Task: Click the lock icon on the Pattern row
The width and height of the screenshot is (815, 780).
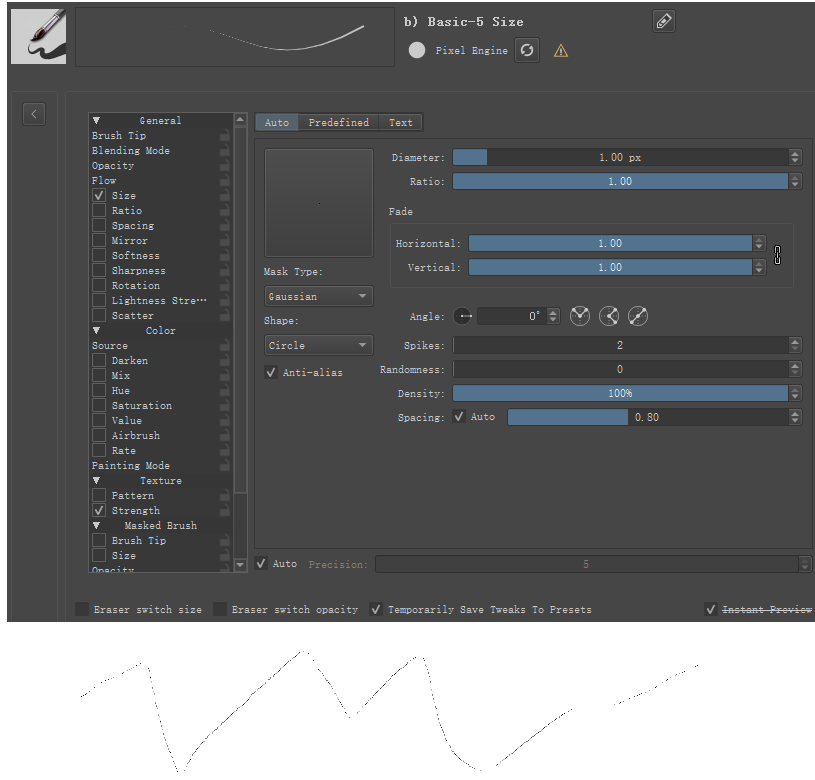Action: (x=225, y=496)
